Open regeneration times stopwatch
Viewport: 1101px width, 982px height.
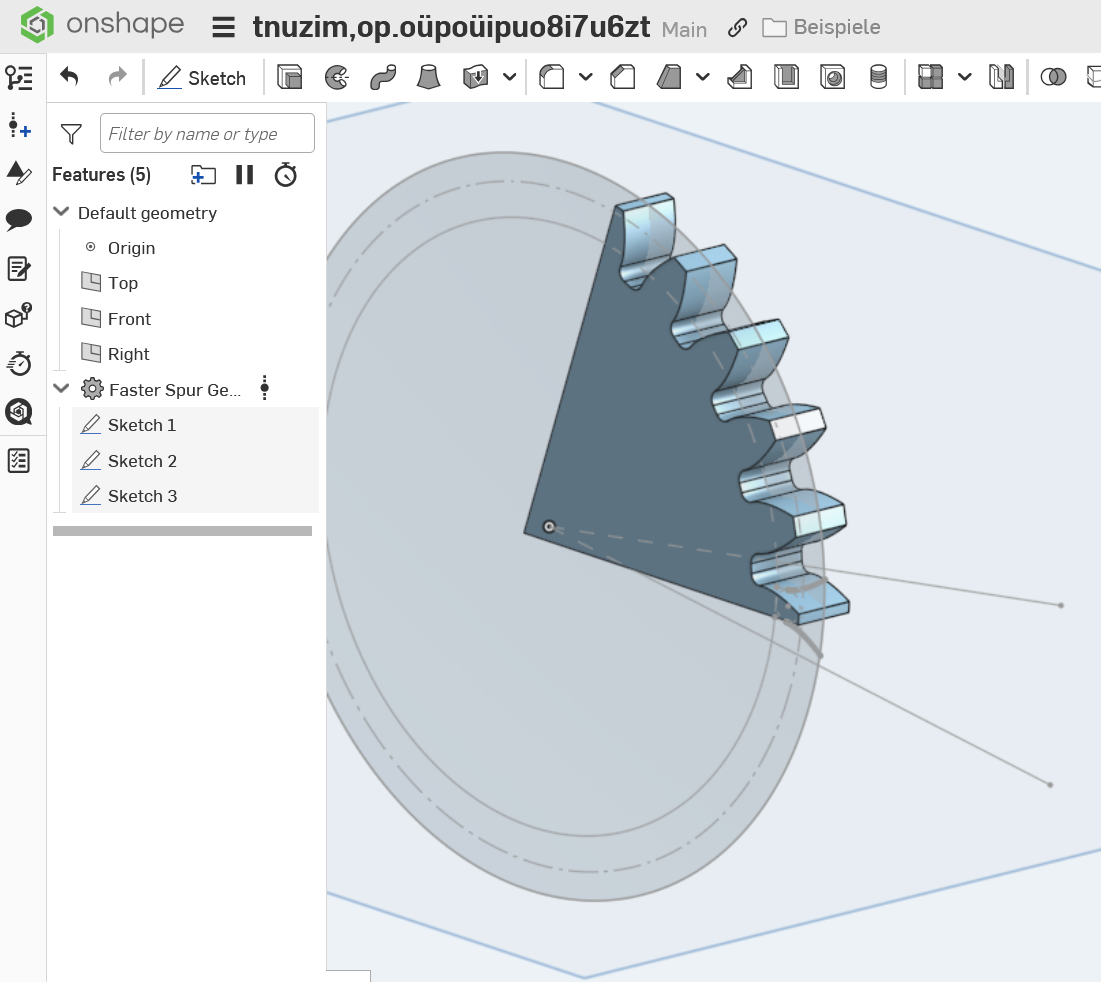pyautogui.click(x=286, y=175)
